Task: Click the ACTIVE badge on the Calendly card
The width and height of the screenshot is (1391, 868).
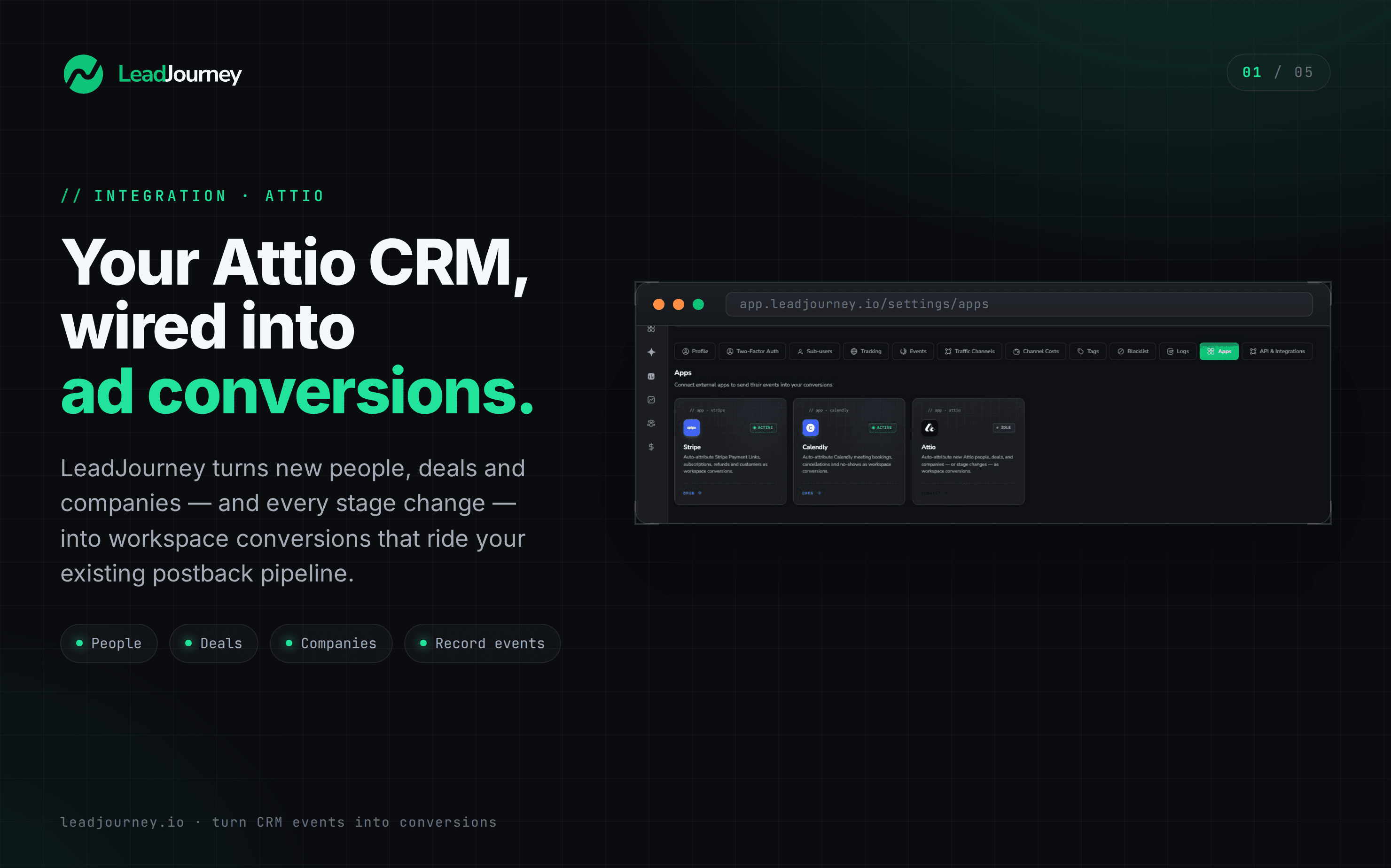Action: point(882,428)
